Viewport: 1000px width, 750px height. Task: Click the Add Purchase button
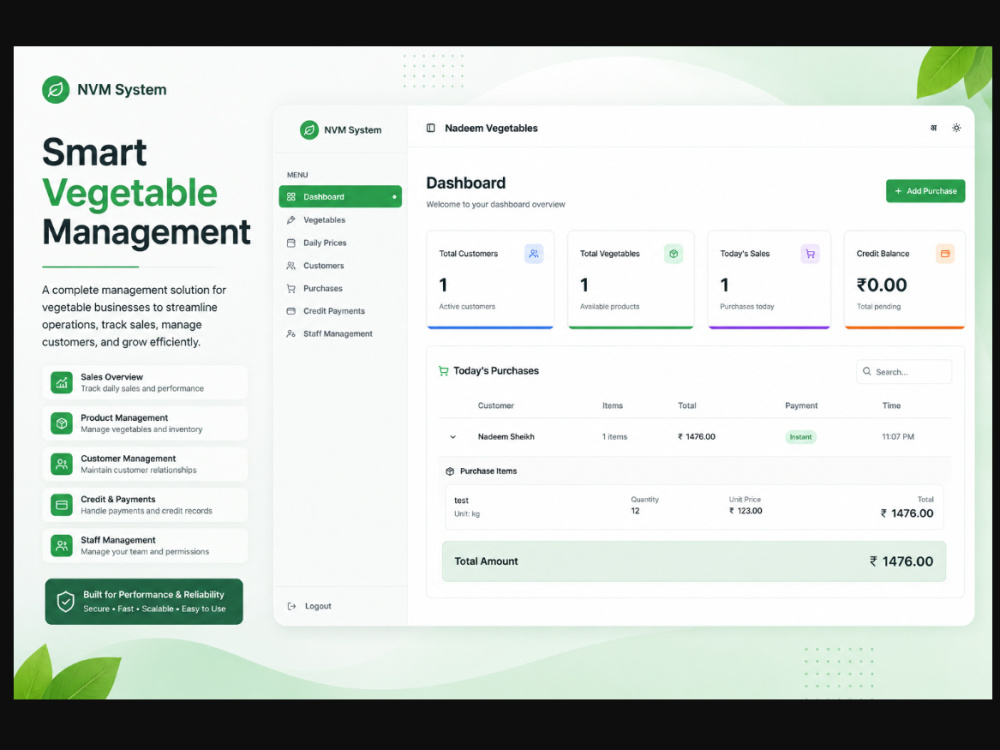click(925, 191)
